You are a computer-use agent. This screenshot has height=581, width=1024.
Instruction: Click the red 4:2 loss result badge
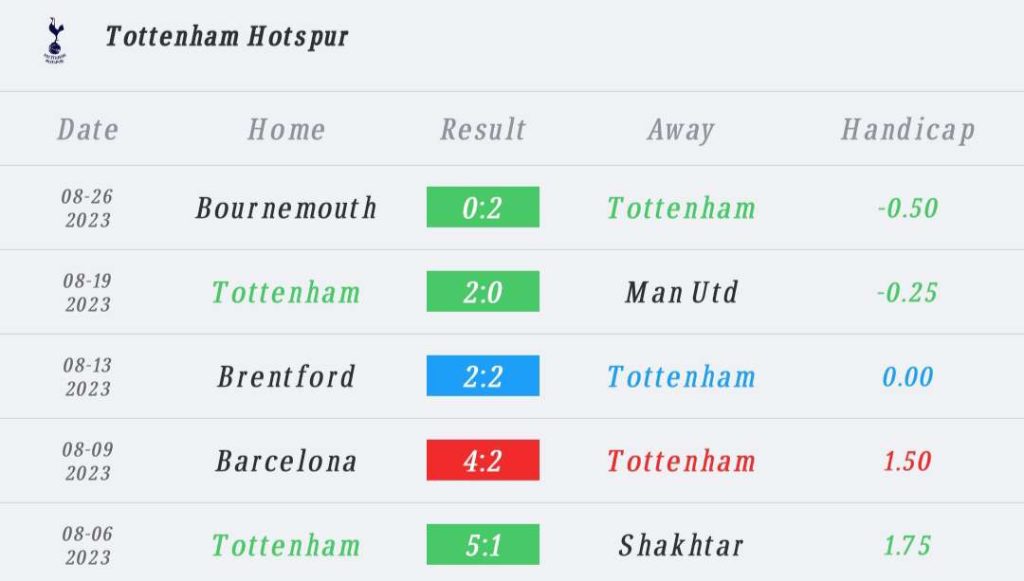click(483, 460)
